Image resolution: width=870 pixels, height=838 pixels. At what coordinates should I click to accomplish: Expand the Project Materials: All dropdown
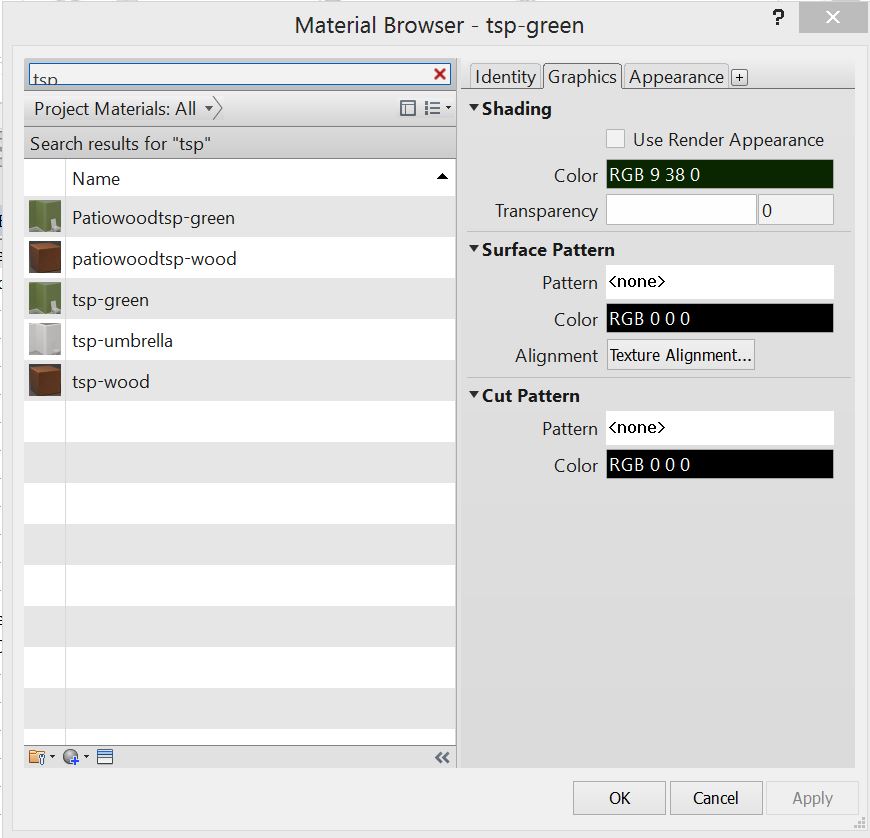209,108
